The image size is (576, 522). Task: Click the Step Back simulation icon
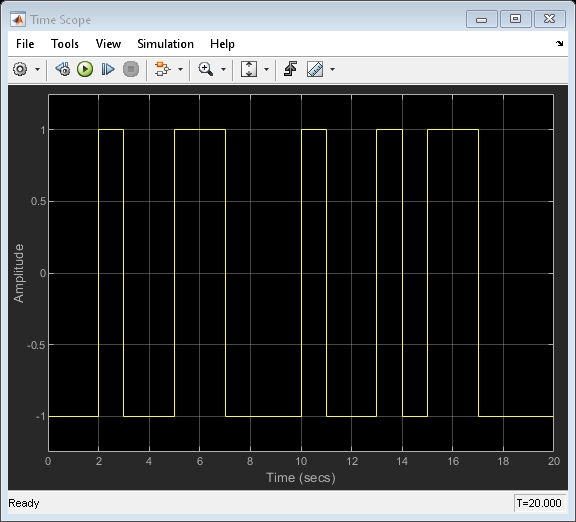click(63, 69)
